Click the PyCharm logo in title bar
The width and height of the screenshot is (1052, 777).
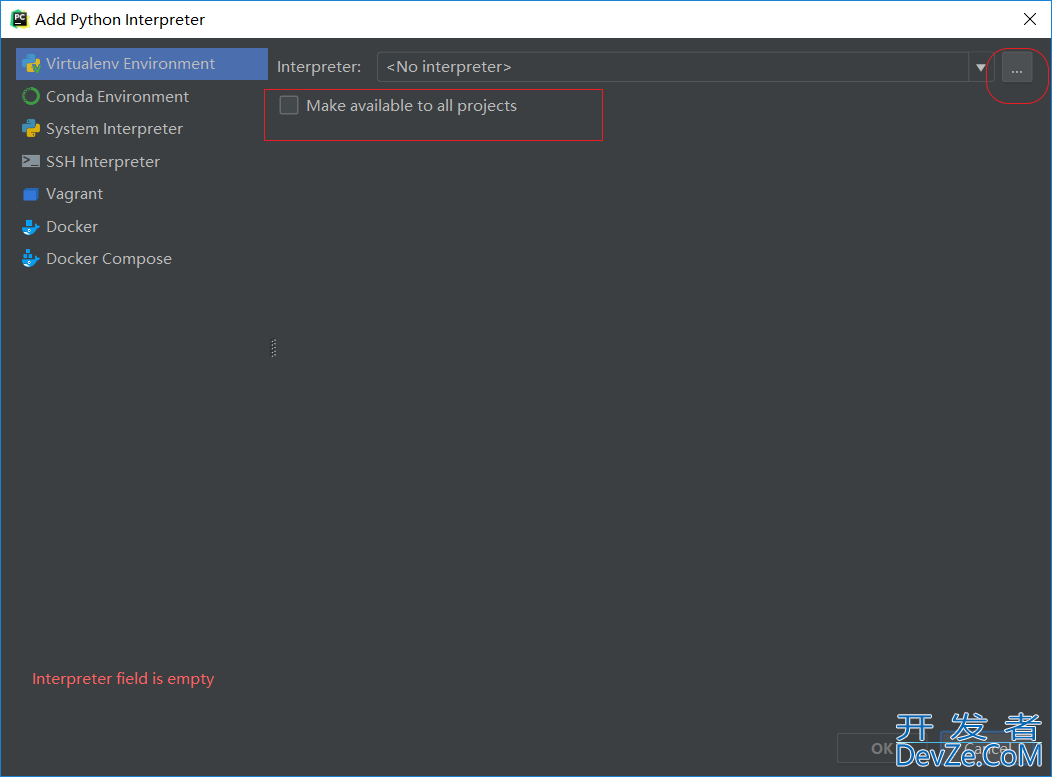[x=19, y=19]
